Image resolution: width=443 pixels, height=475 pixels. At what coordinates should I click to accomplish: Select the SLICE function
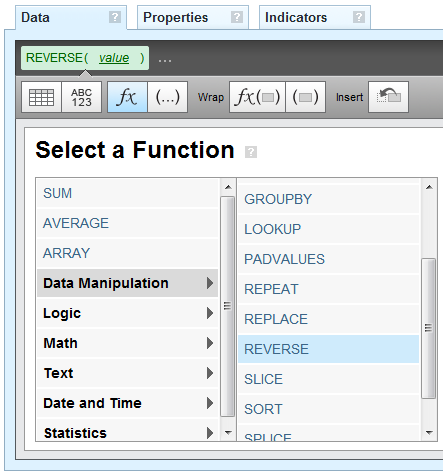pos(328,379)
